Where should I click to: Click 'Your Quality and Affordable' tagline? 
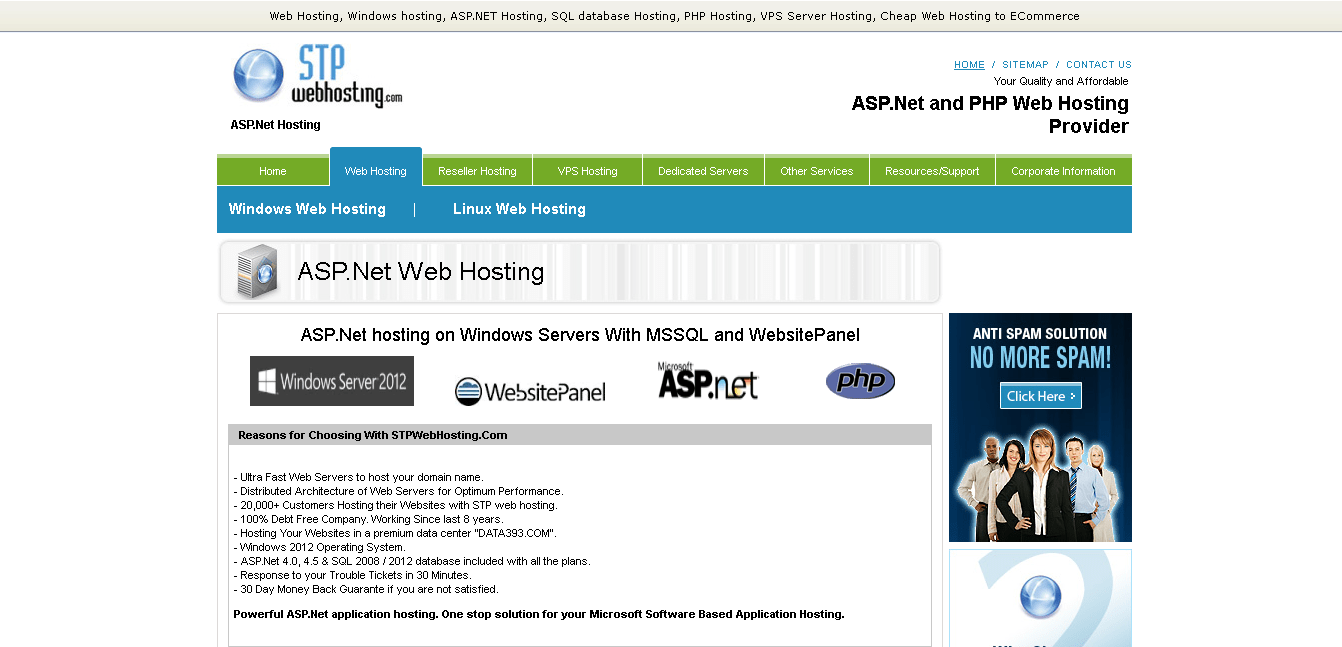click(x=1061, y=81)
